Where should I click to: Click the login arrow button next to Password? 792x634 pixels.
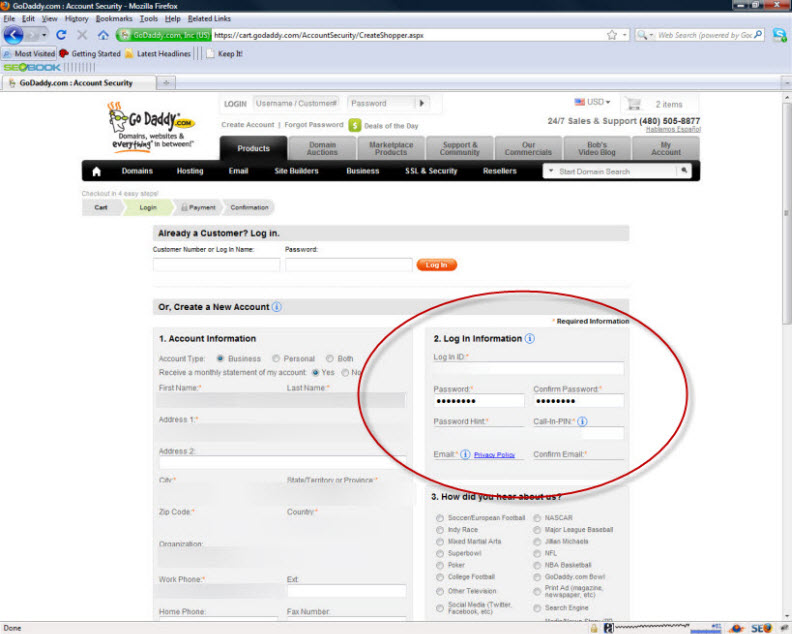(x=422, y=104)
